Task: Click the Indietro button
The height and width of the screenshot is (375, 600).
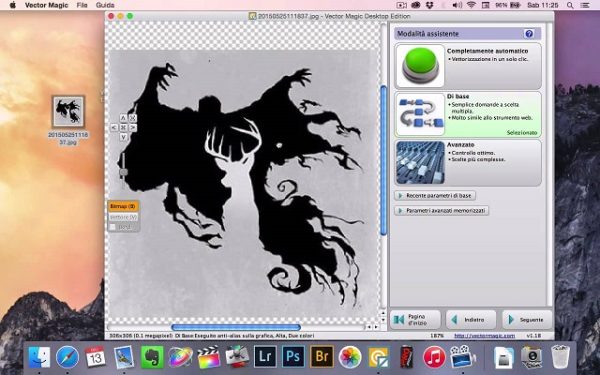Action: point(471,320)
